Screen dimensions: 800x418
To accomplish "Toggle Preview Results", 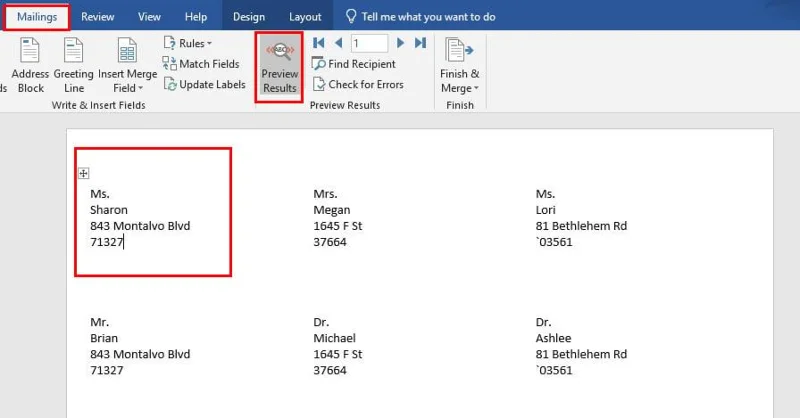I will pyautogui.click(x=279, y=67).
